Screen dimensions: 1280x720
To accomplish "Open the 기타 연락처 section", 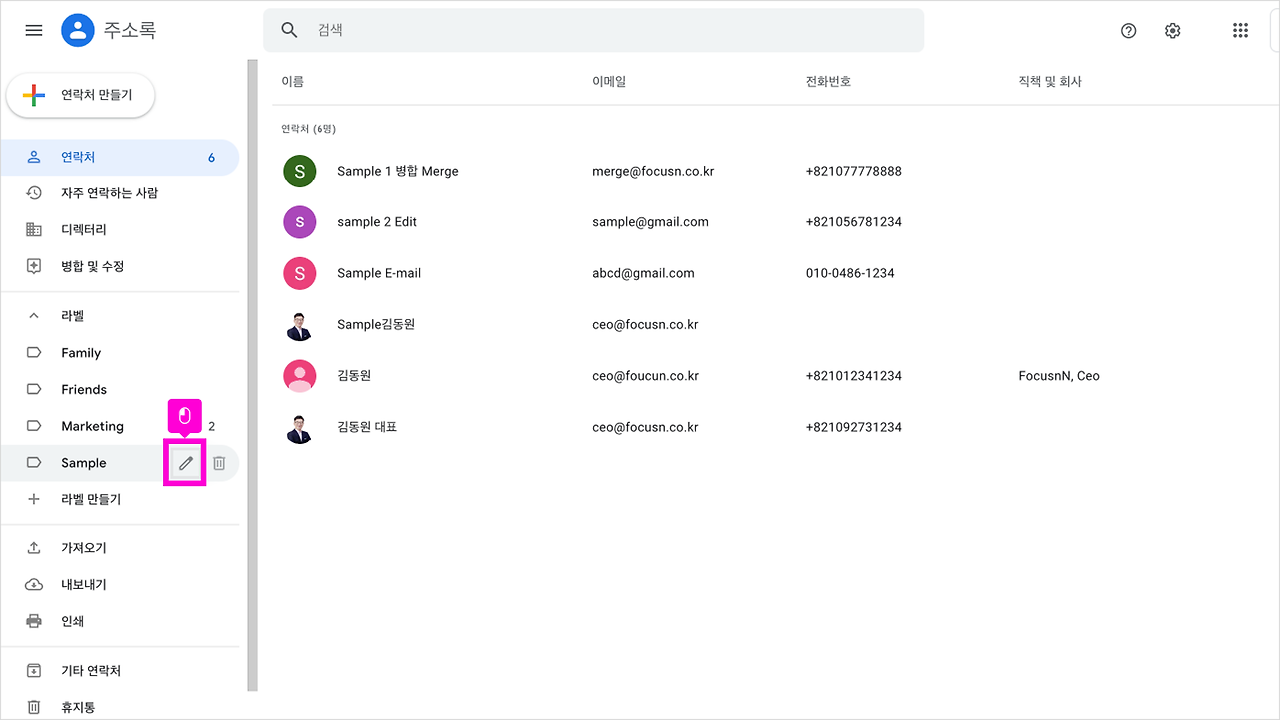I will [34, 670].
